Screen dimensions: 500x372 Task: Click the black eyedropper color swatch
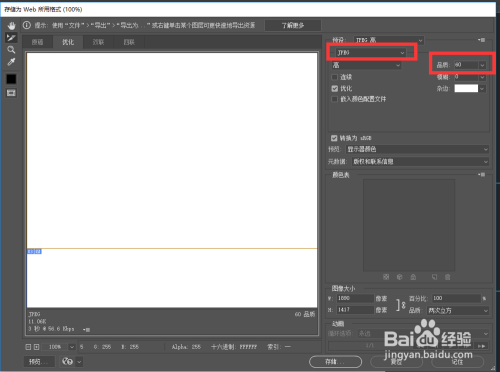11,79
